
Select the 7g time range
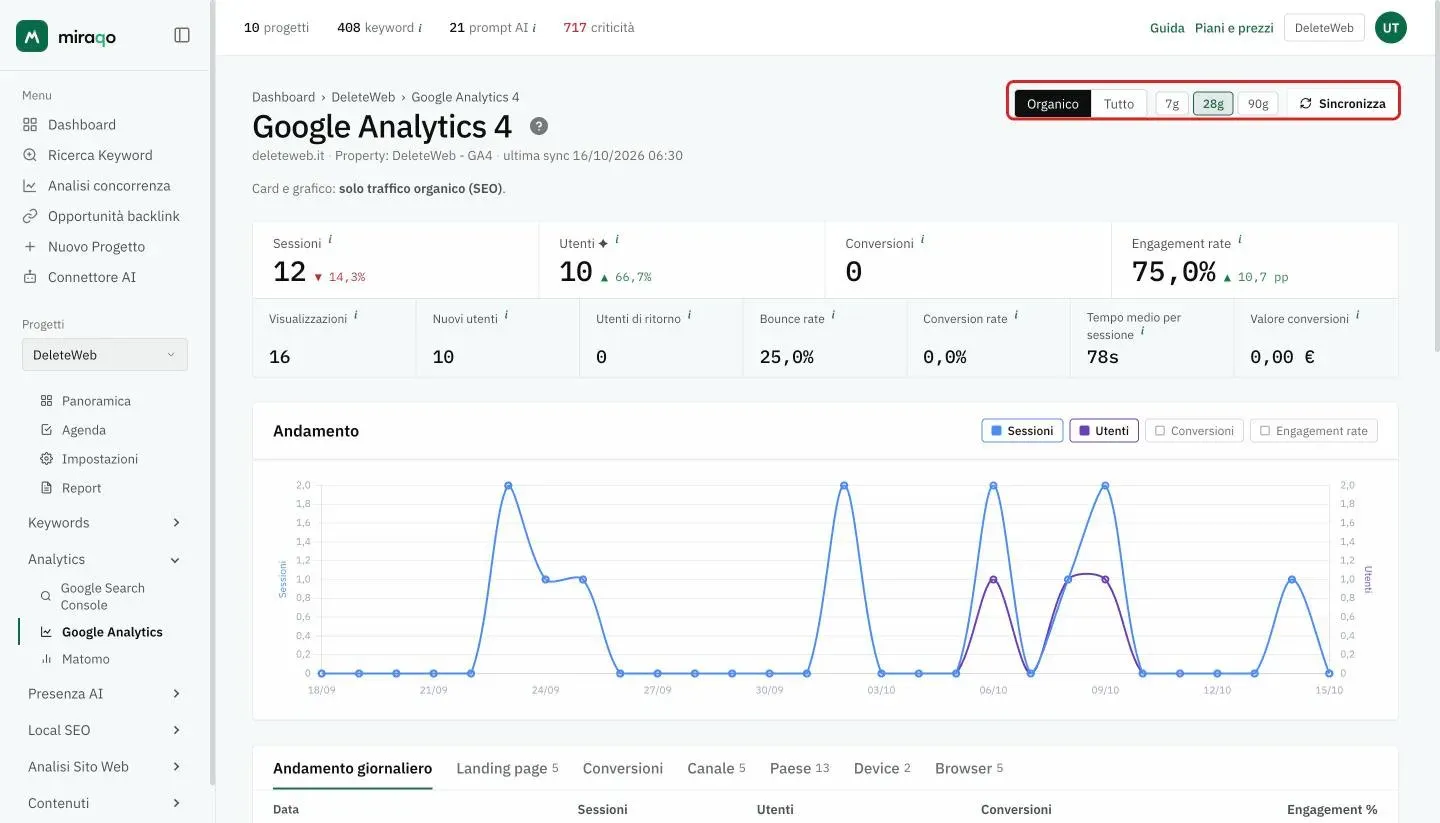(x=1172, y=104)
